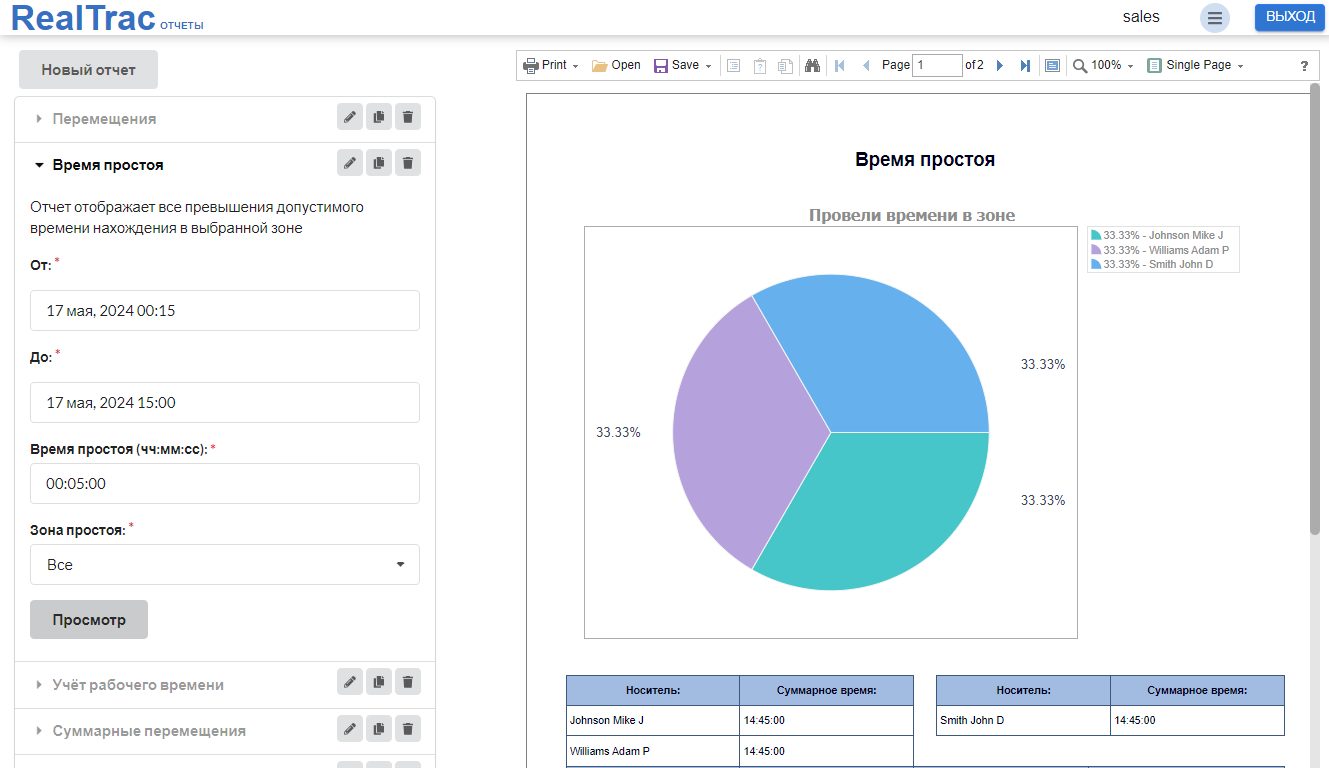Go to previous report page
The height and width of the screenshot is (768, 1329).
[866, 65]
